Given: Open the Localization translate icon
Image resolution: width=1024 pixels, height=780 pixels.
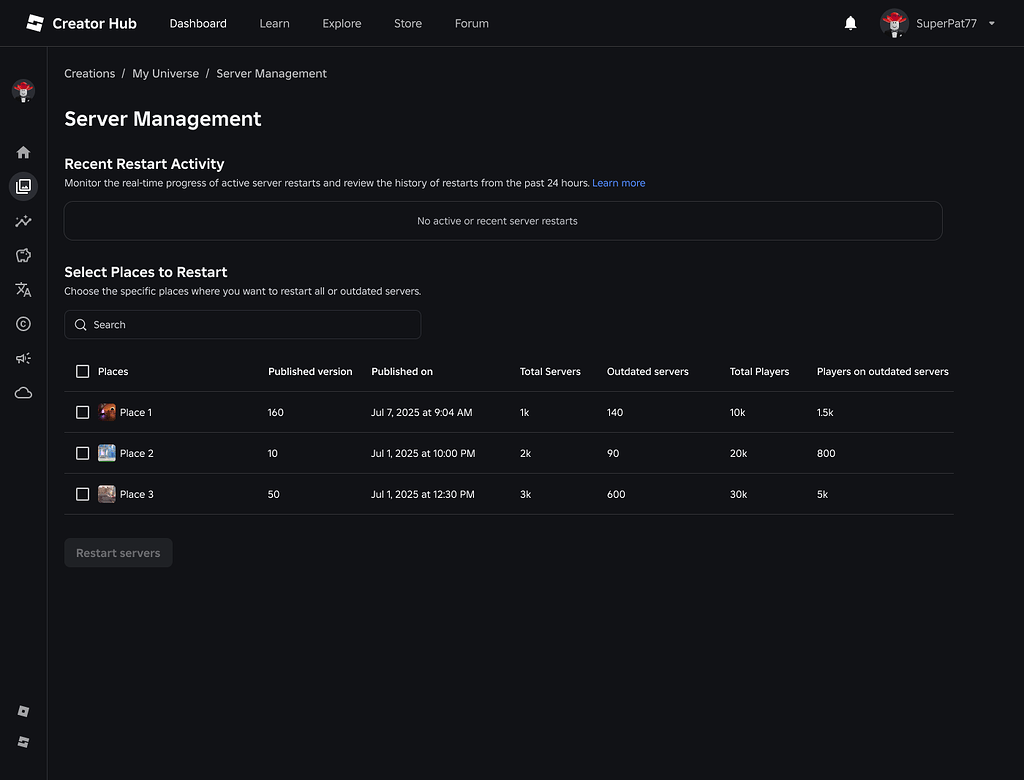Looking at the screenshot, I should coord(22,290).
